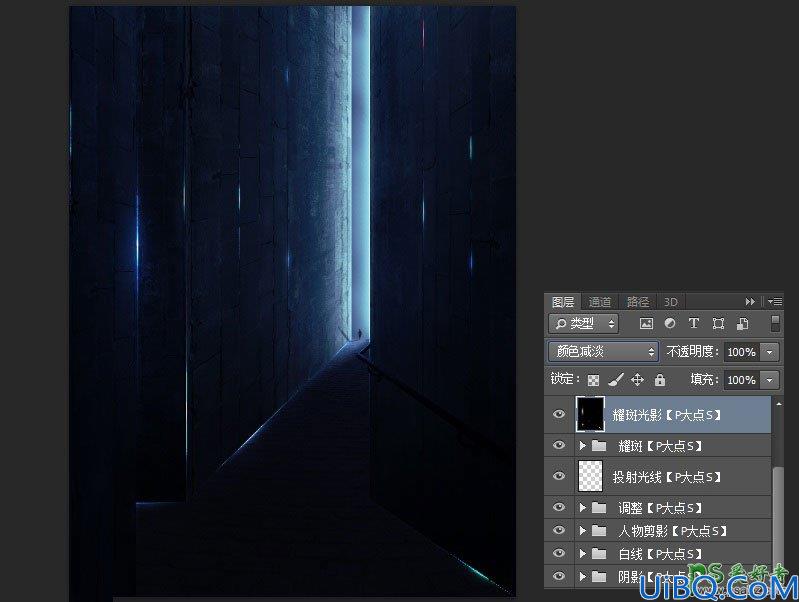Image resolution: width=799 pixels, height=602 pixels.
Task: Select the 调整【P大点S】 group name
Action: coord(660,508)
